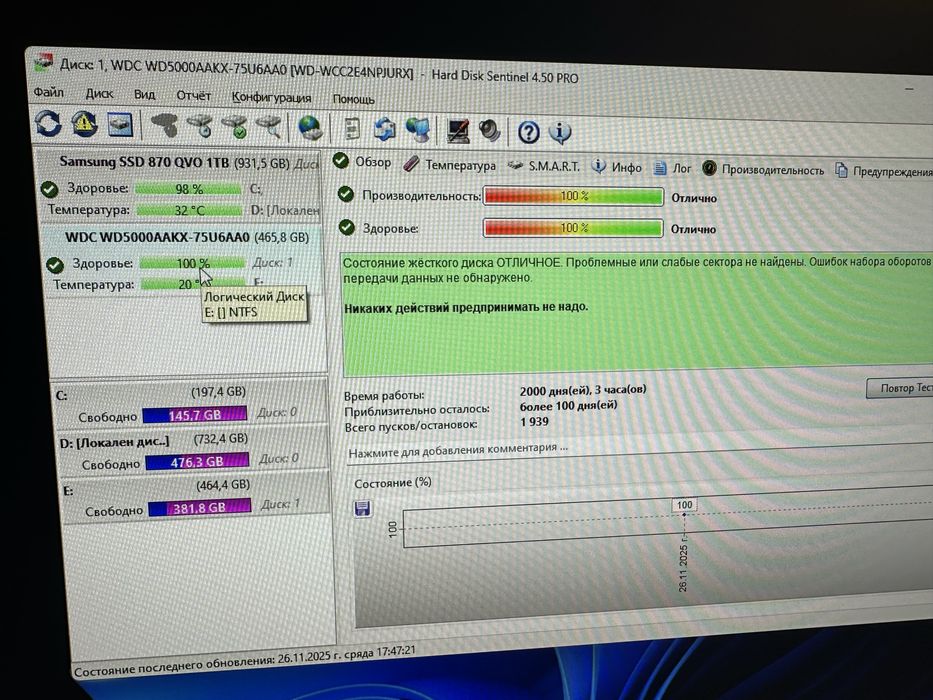The image size is (933, 700).
Task: Select the E: partition row (464,4 GB)
Action: coord(196,496)
